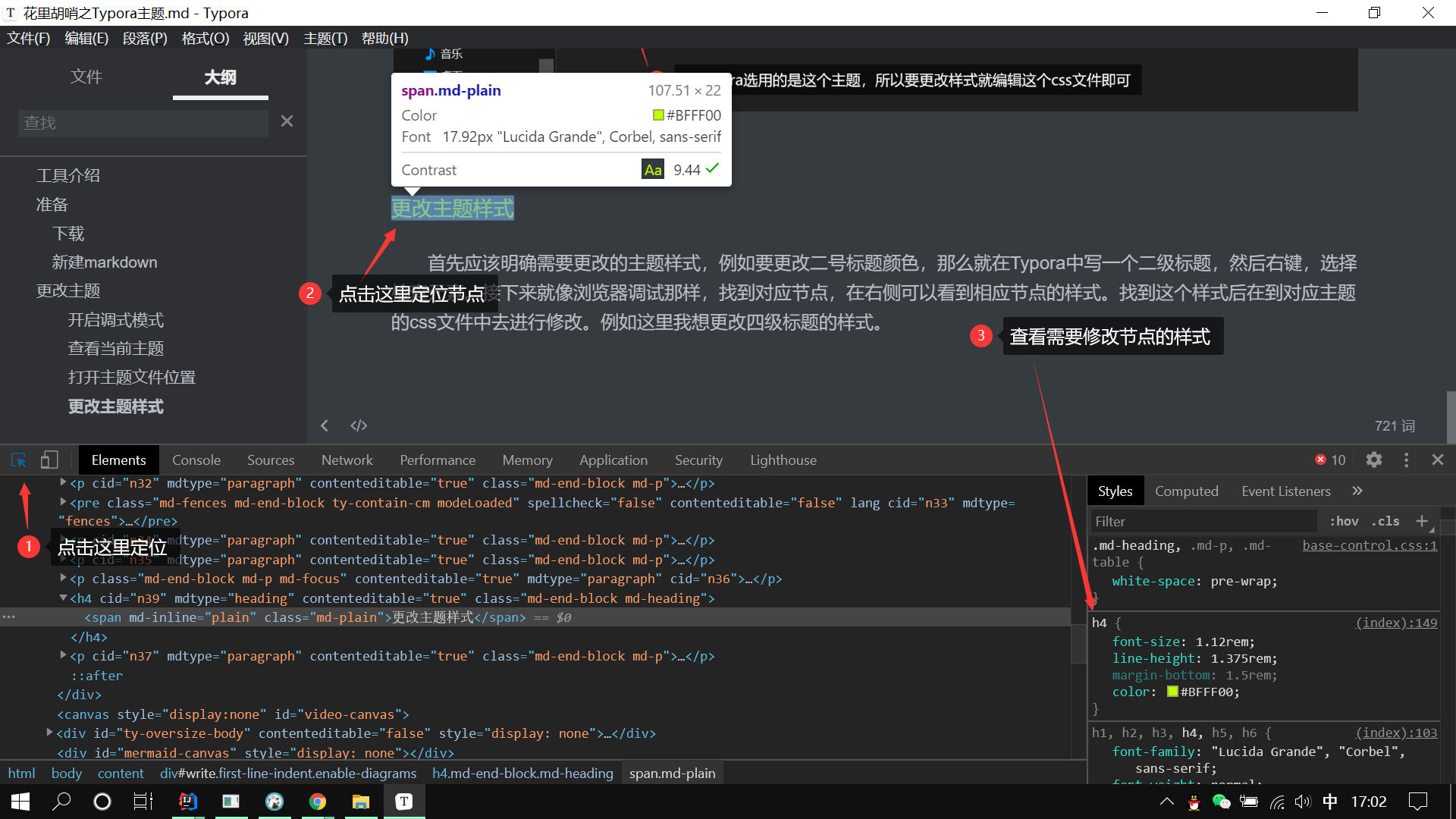Focus the outline 查找 search field
The height and width of the screenshot is (819, 1456).
[x=143, y=122]
